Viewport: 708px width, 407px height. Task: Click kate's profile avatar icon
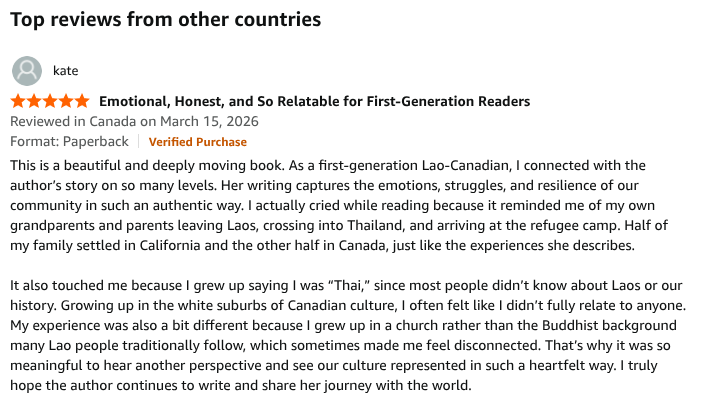(27, 71)
